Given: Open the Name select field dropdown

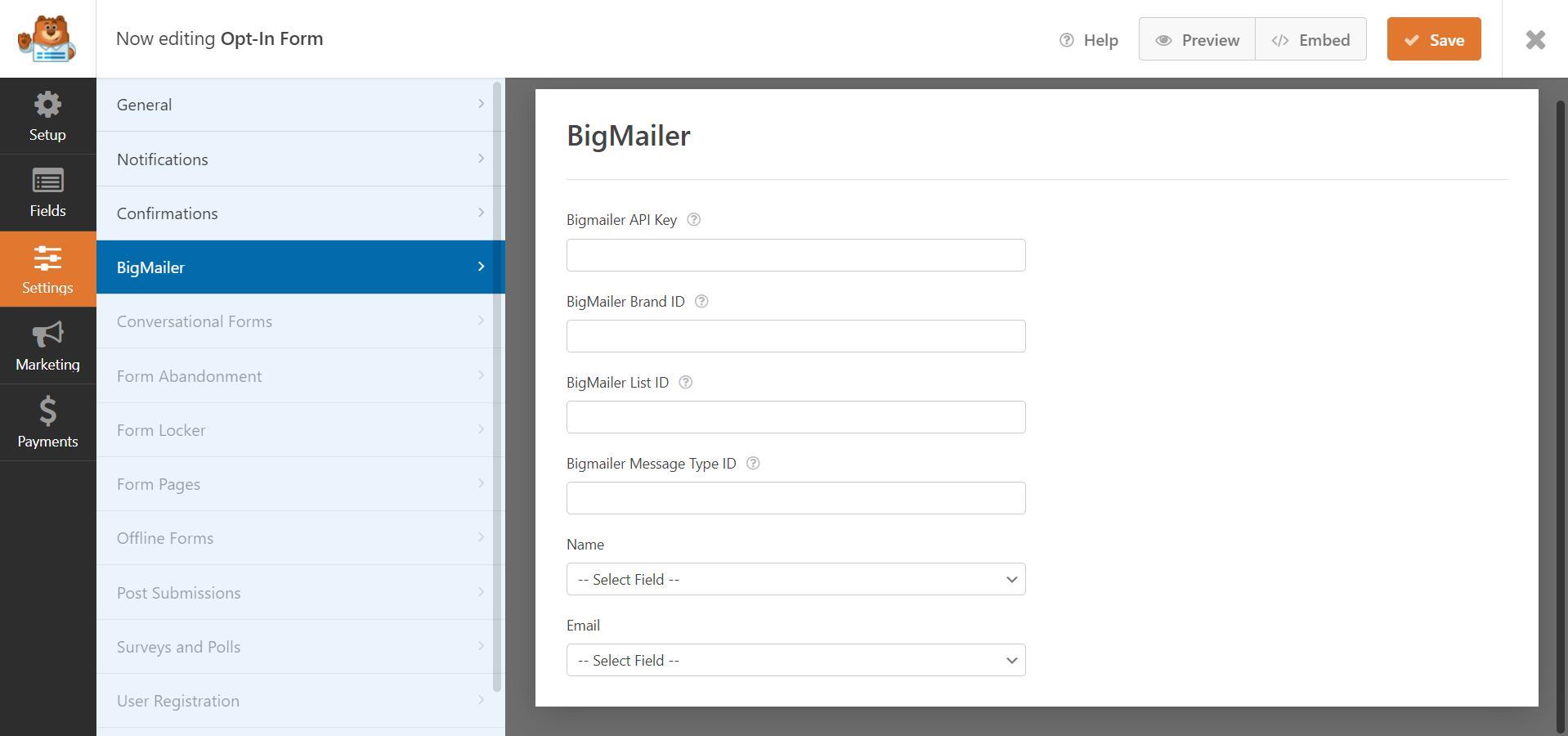Looking at the screenshot, I should click(x=795, y=579).
